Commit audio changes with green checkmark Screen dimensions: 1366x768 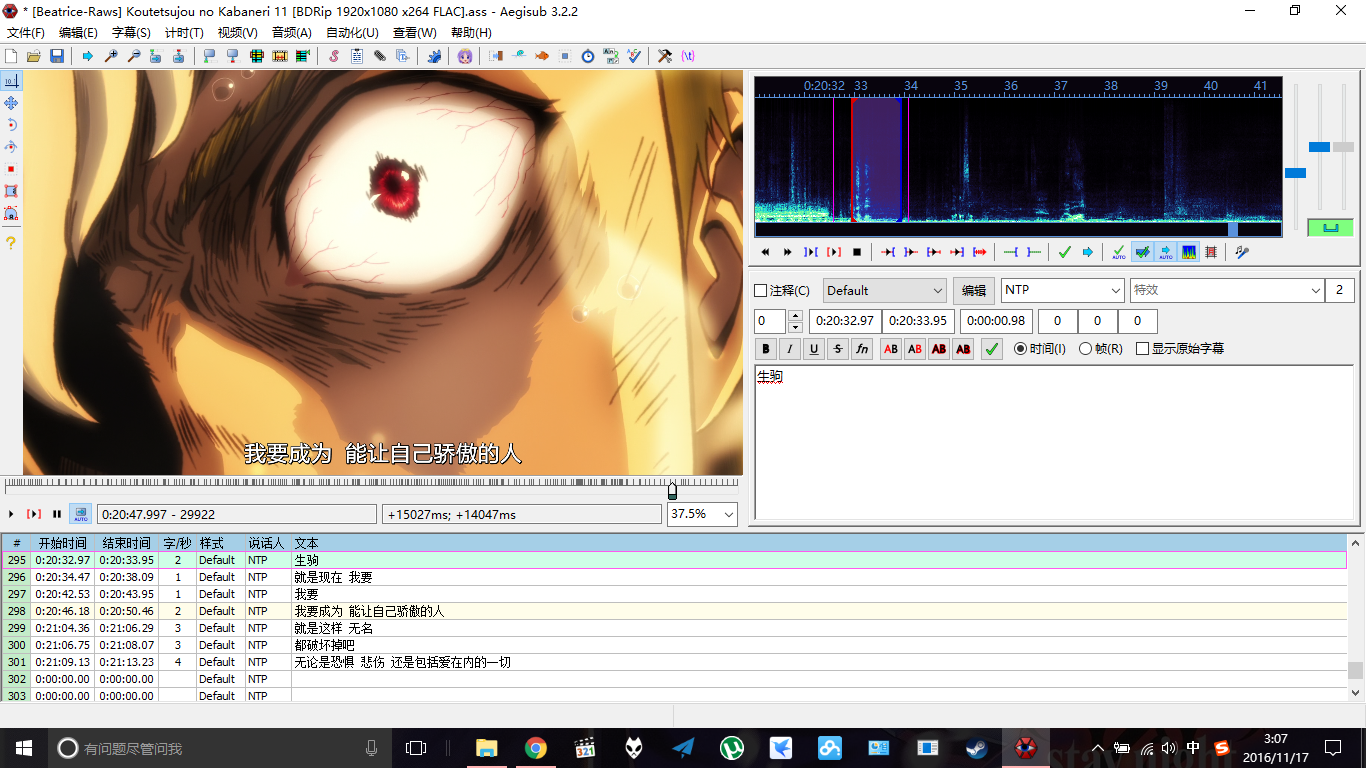tap(1065, 252)
